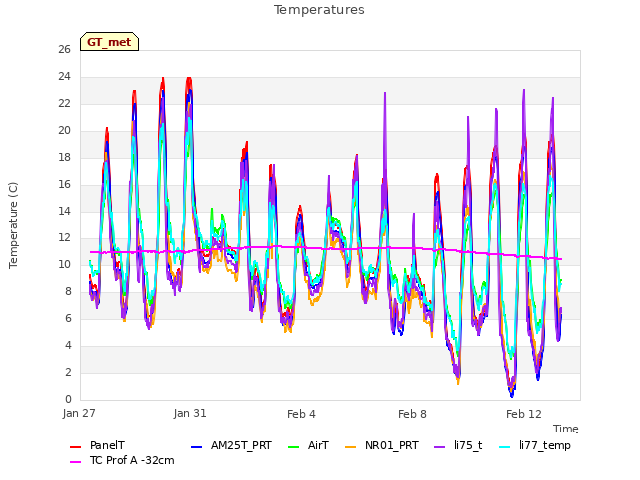The width and height of the screenshot is (640, 480).
Task: Click the Jan 27 x-axis tick label
Action: click(79, 413)
